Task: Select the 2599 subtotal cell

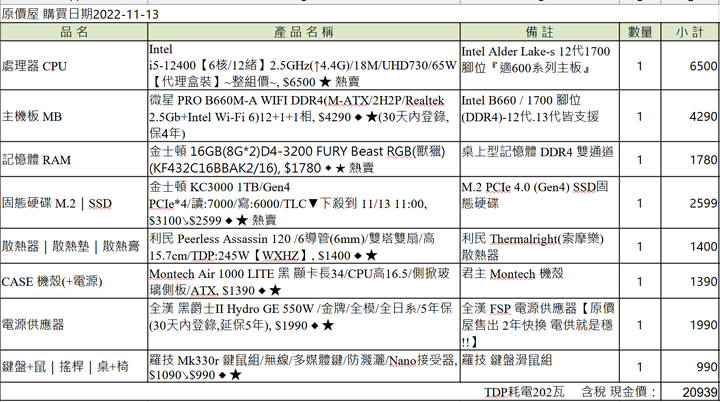Action: 691,203
